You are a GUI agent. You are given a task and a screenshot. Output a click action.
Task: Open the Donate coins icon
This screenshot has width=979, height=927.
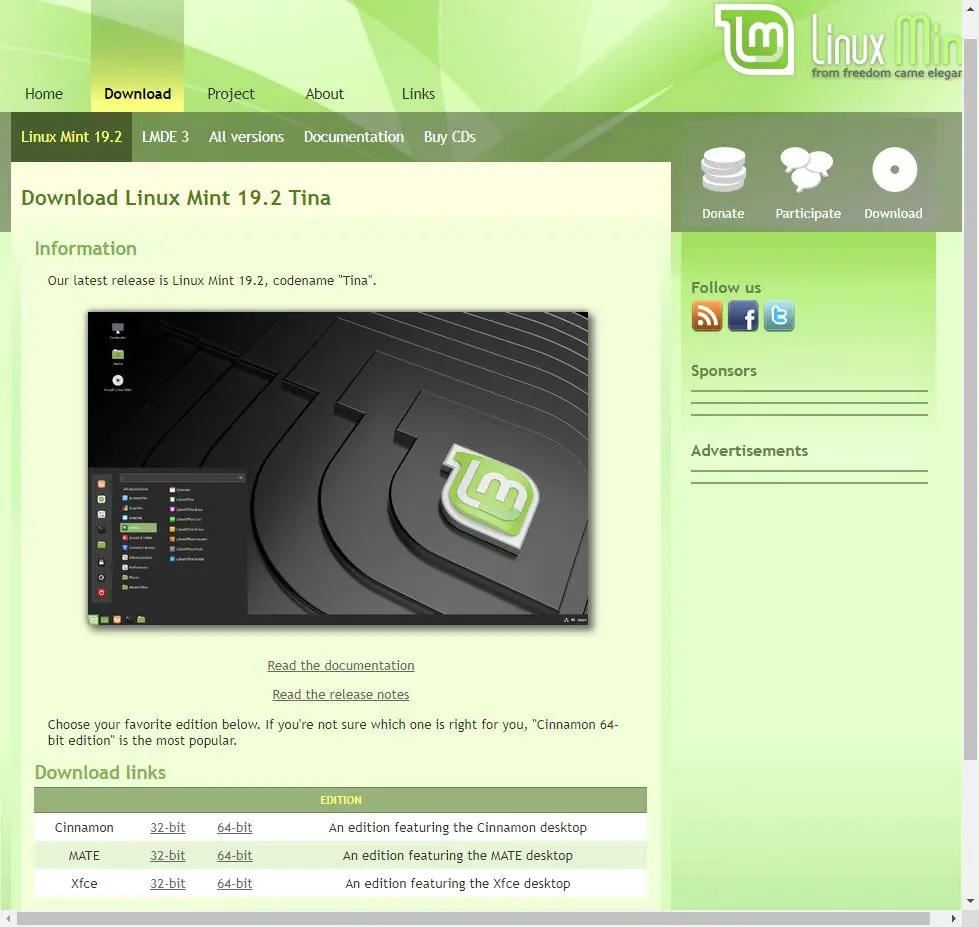coord(723,169)
